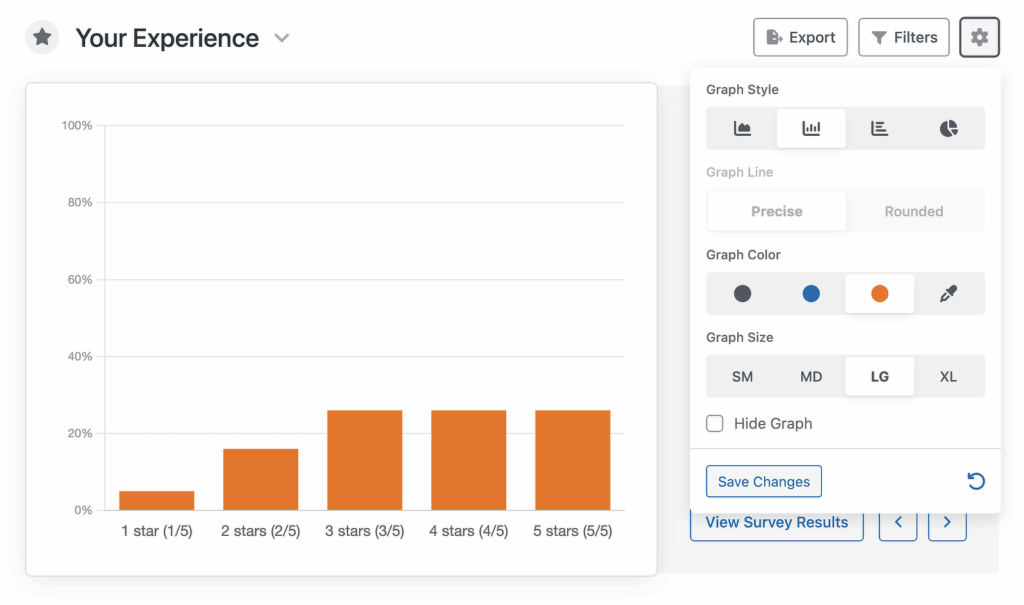Switch graph line to Rounded
This screenshot has width=1024, height=605.
(x=914, y=211)
